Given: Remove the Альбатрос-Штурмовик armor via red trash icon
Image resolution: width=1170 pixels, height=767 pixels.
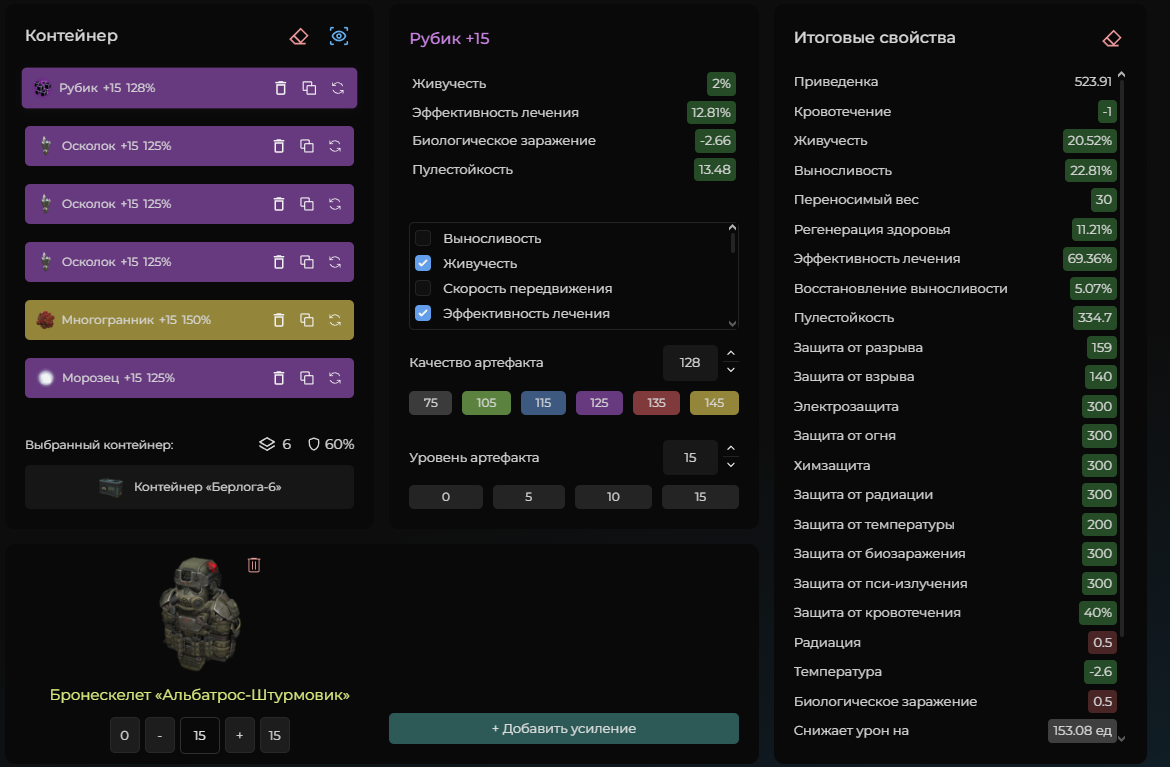Looking at the screenshot, I should pyautogui.click(x=254, y=565).
